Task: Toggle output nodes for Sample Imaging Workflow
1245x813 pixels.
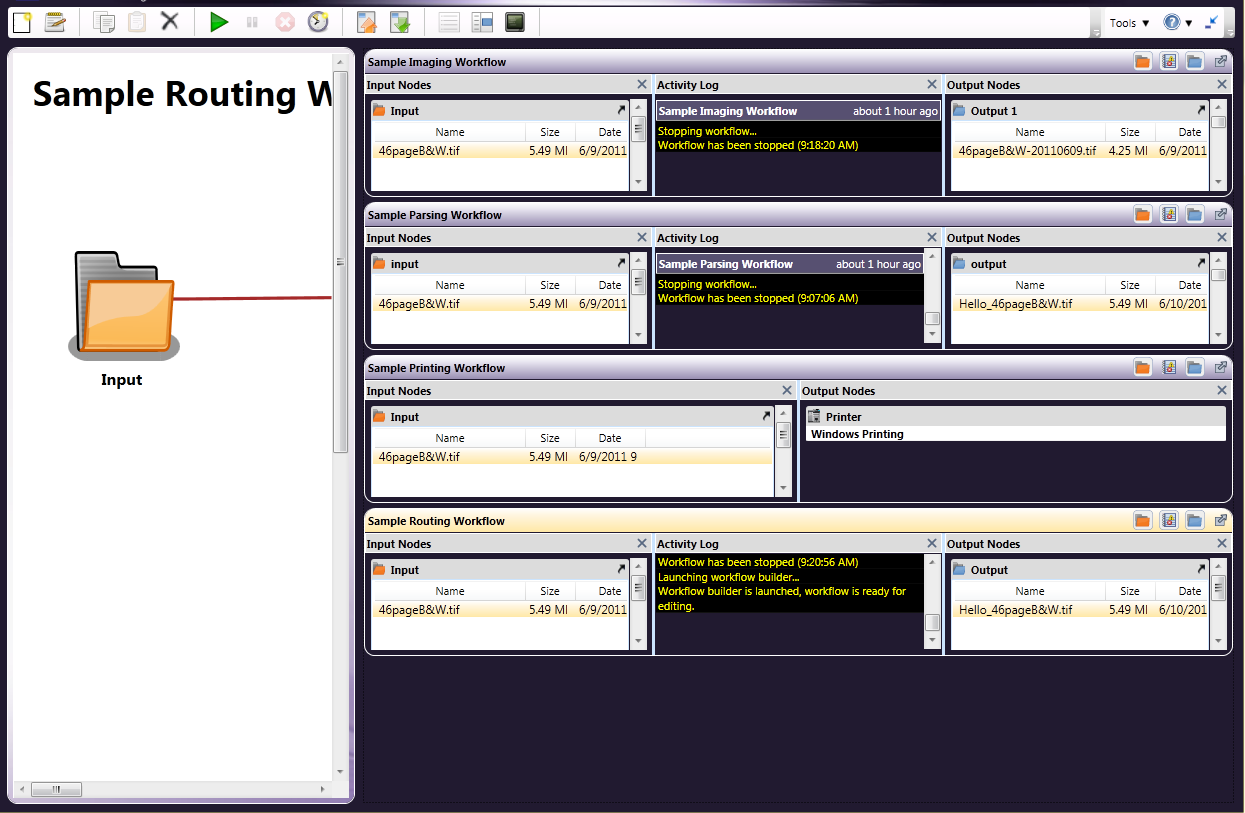Action: [1194, 62]
